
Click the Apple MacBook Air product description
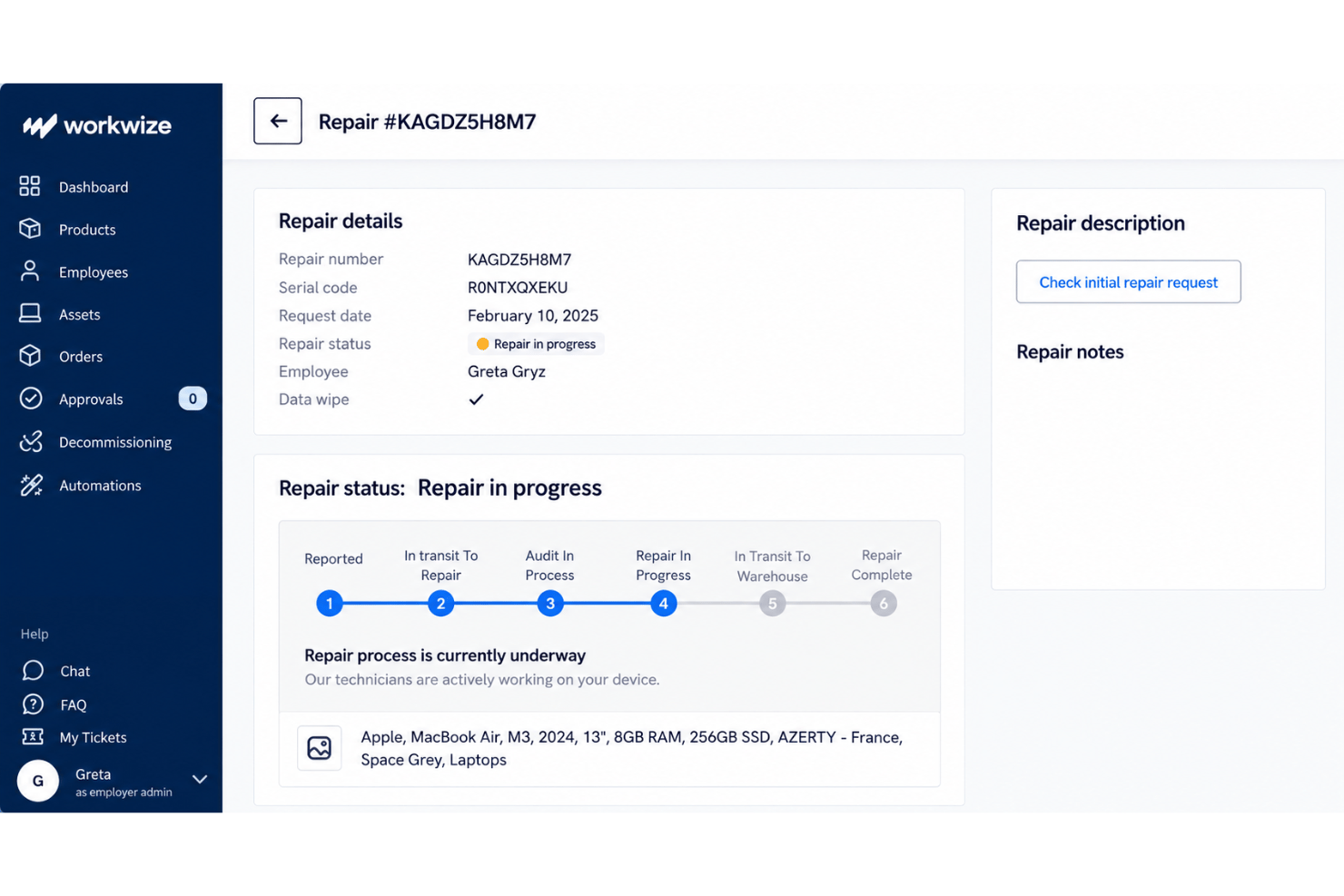click(x=632, y=748)
